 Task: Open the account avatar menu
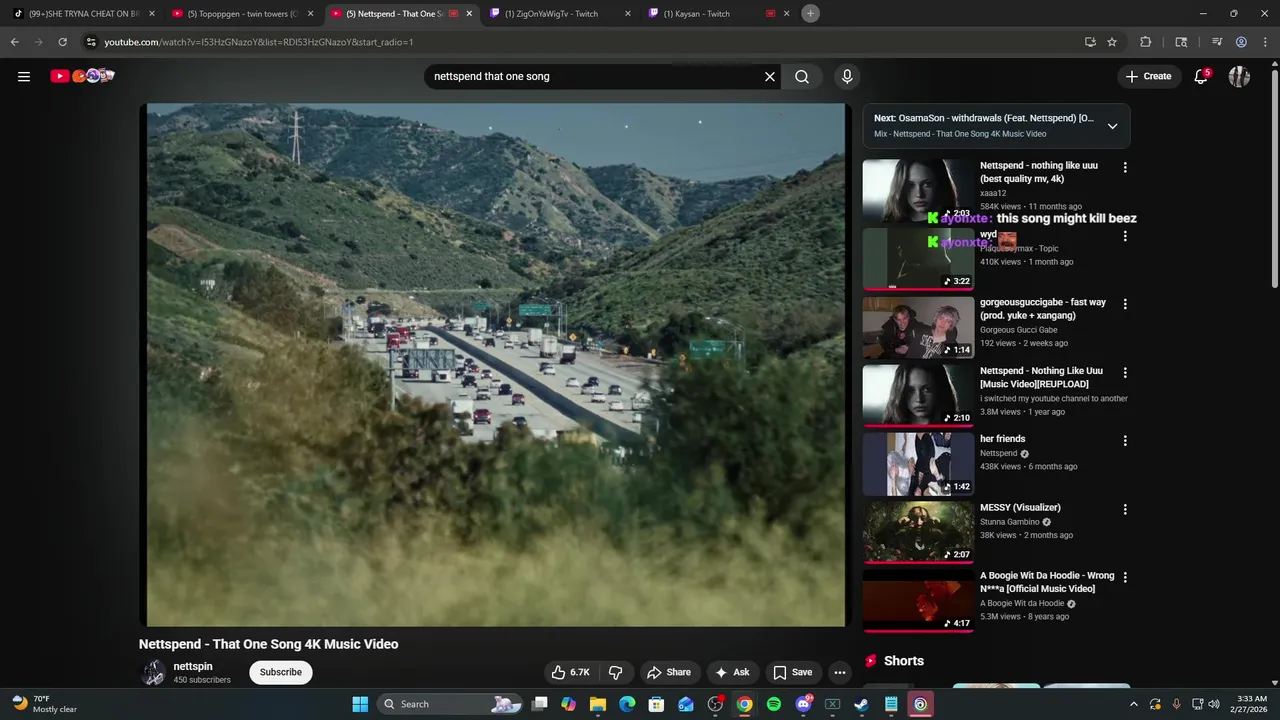pyautogui.click(x=1239, y=76)
